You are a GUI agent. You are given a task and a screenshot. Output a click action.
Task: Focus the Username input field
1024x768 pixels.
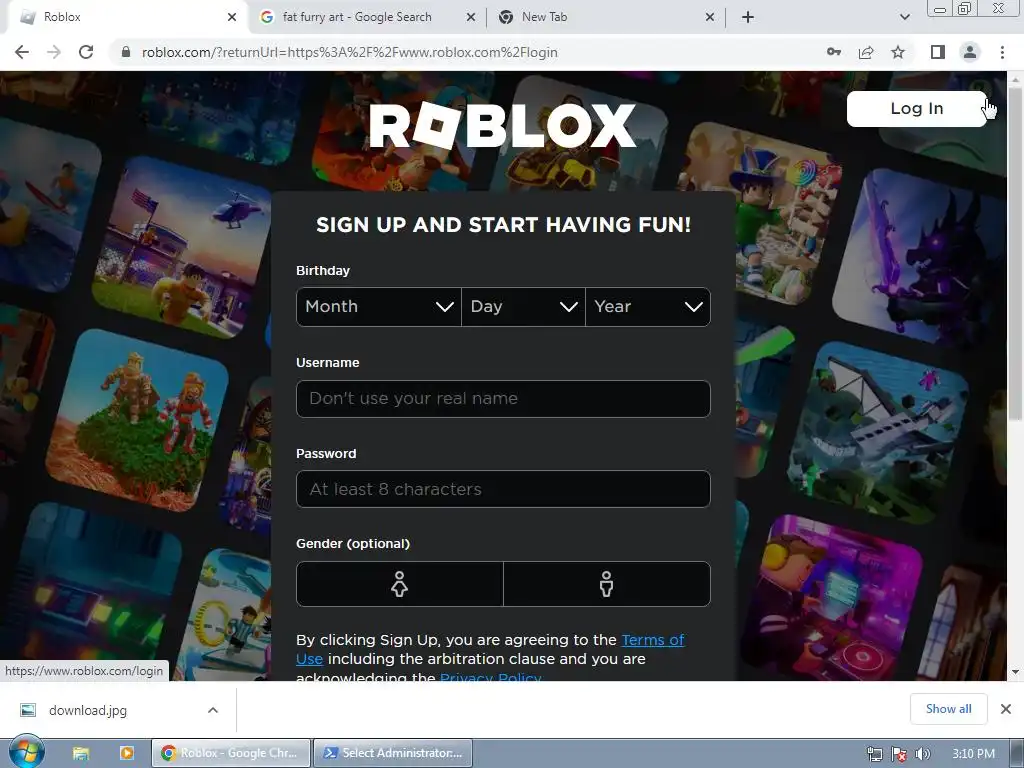(503, 398)
